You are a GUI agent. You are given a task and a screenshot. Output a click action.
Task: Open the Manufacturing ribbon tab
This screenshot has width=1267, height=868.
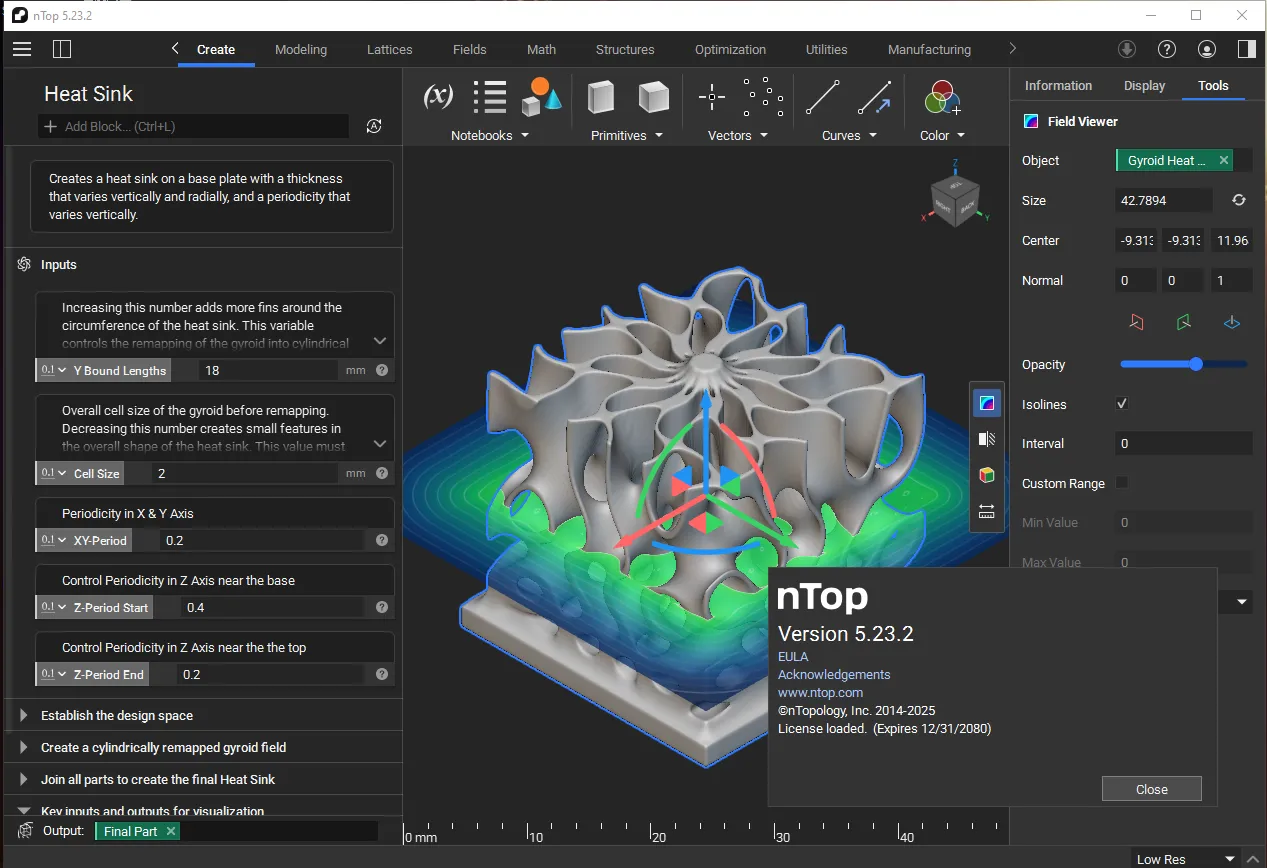929,49
